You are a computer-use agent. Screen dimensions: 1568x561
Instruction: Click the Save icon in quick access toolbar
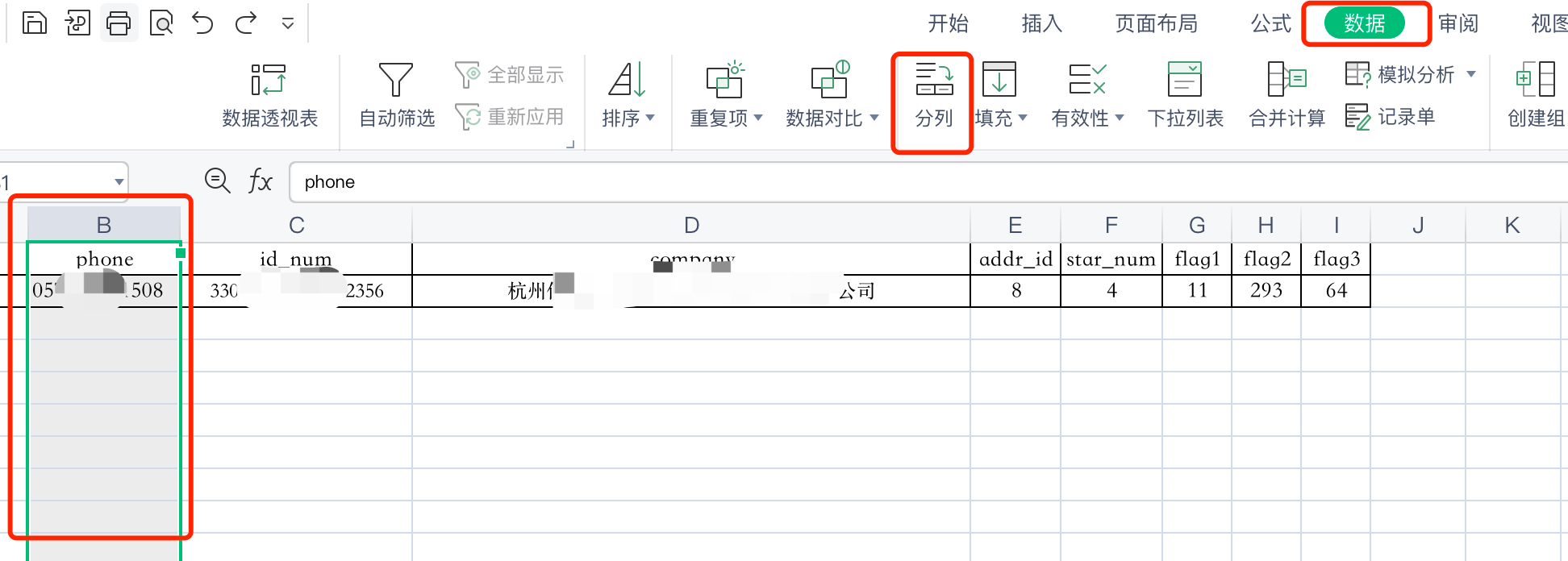34,23
